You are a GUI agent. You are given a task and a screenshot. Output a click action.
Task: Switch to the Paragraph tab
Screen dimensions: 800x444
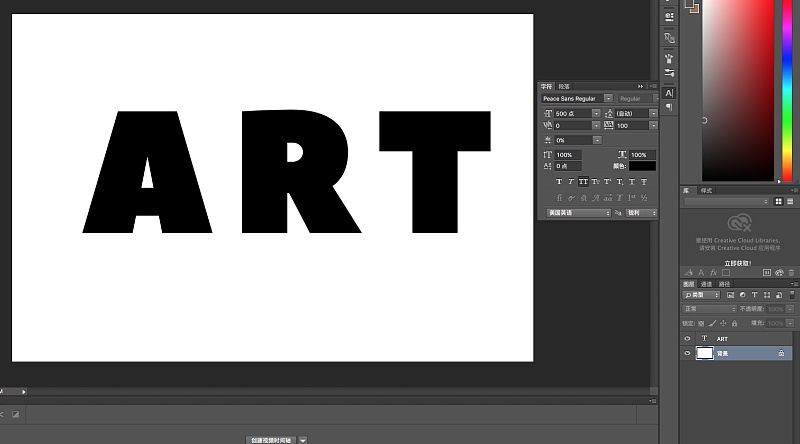click(x=563, y=86)
